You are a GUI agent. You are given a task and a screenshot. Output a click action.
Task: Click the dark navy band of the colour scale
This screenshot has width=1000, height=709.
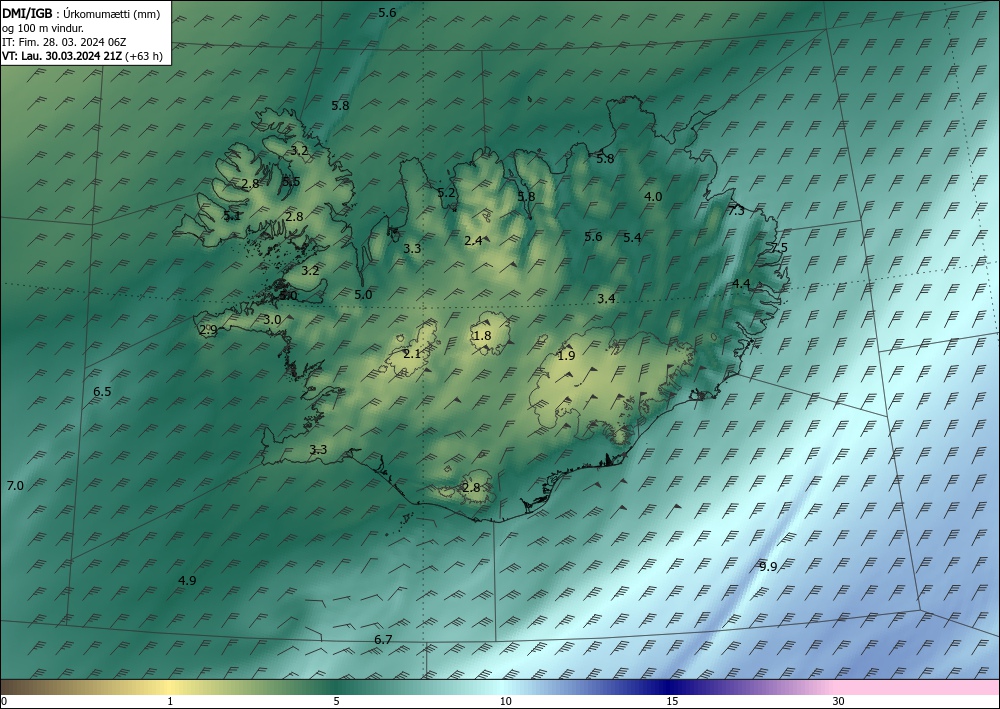pos(666,687)
